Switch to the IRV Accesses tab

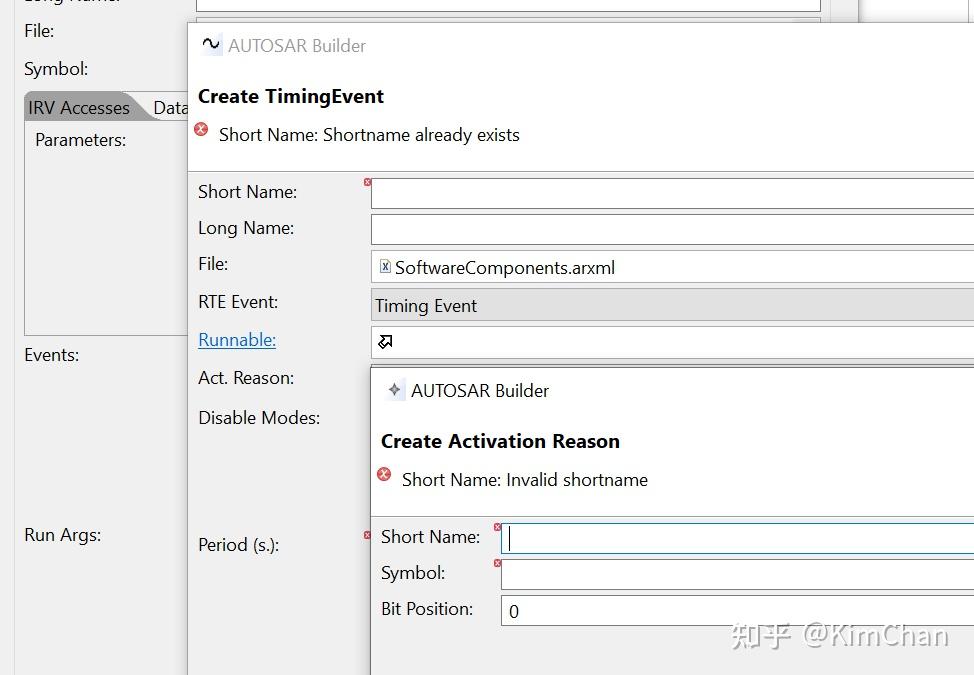pyautogui.click(x=79, y=108)
